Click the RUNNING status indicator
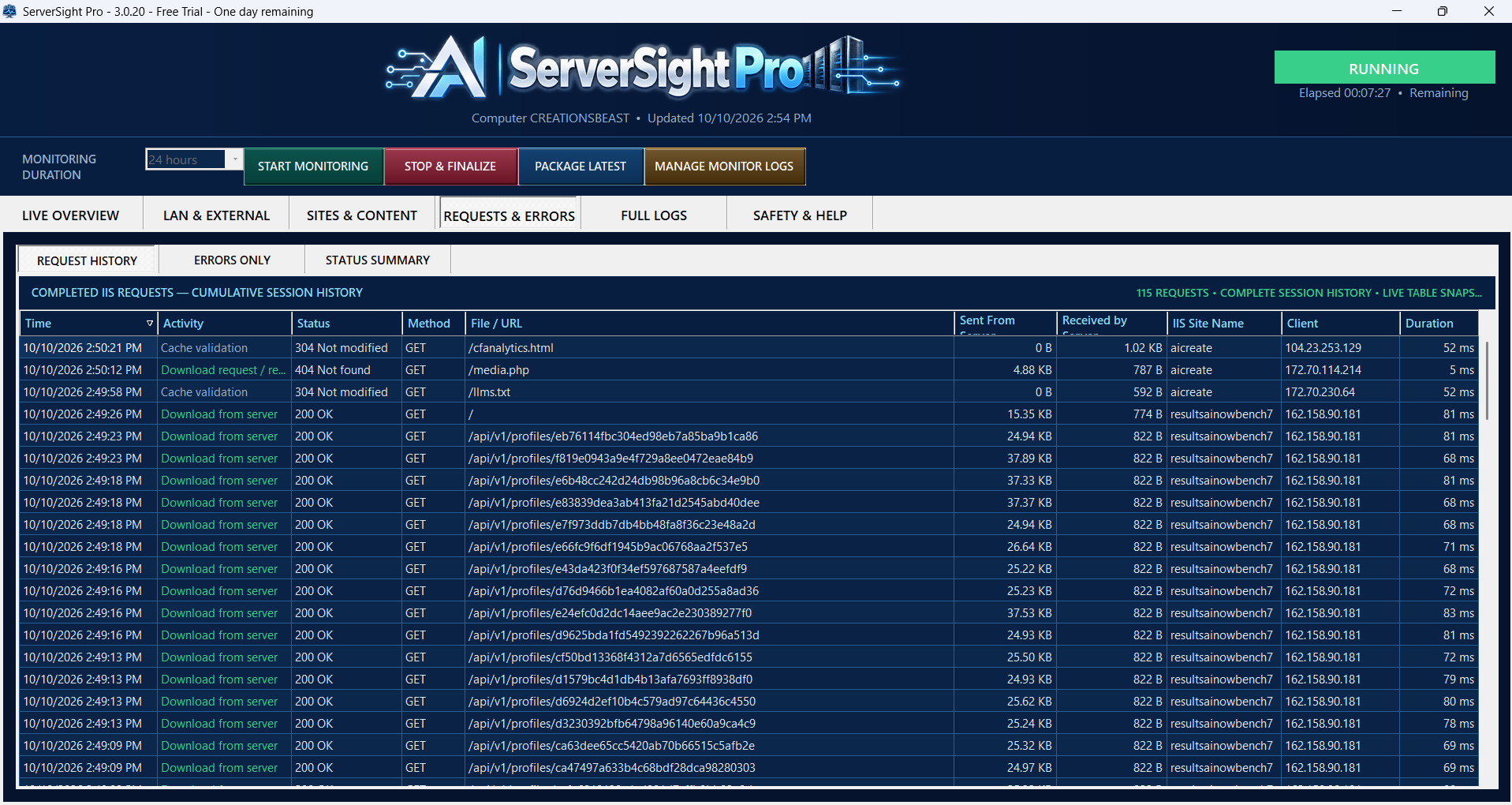The image size is (1512, 805). [x=1384, y=68]
